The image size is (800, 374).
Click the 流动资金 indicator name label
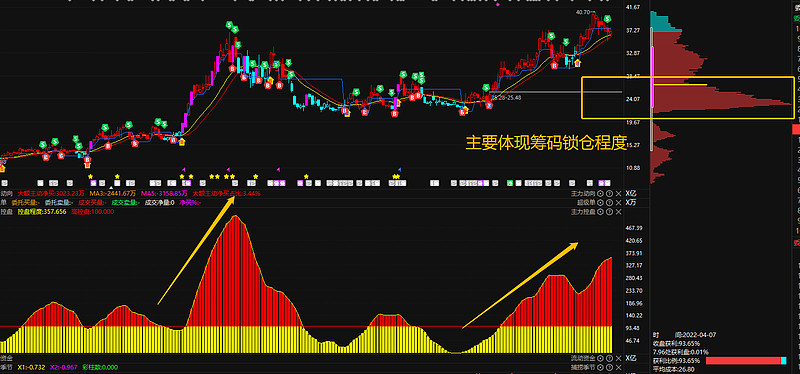[x=583, y=358]
